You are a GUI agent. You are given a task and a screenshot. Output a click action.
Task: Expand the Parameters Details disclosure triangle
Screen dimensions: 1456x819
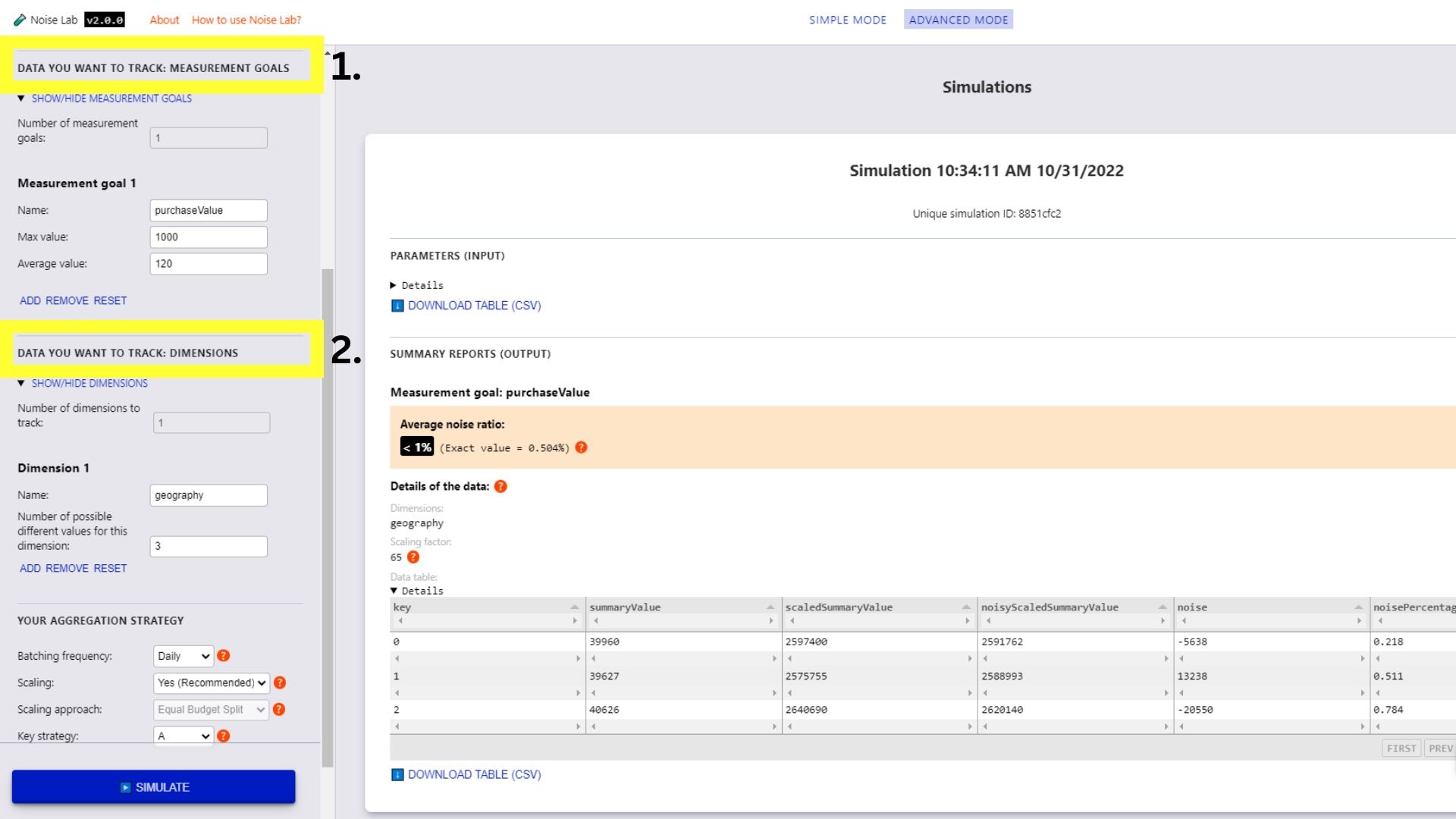(x=397, y=285)
